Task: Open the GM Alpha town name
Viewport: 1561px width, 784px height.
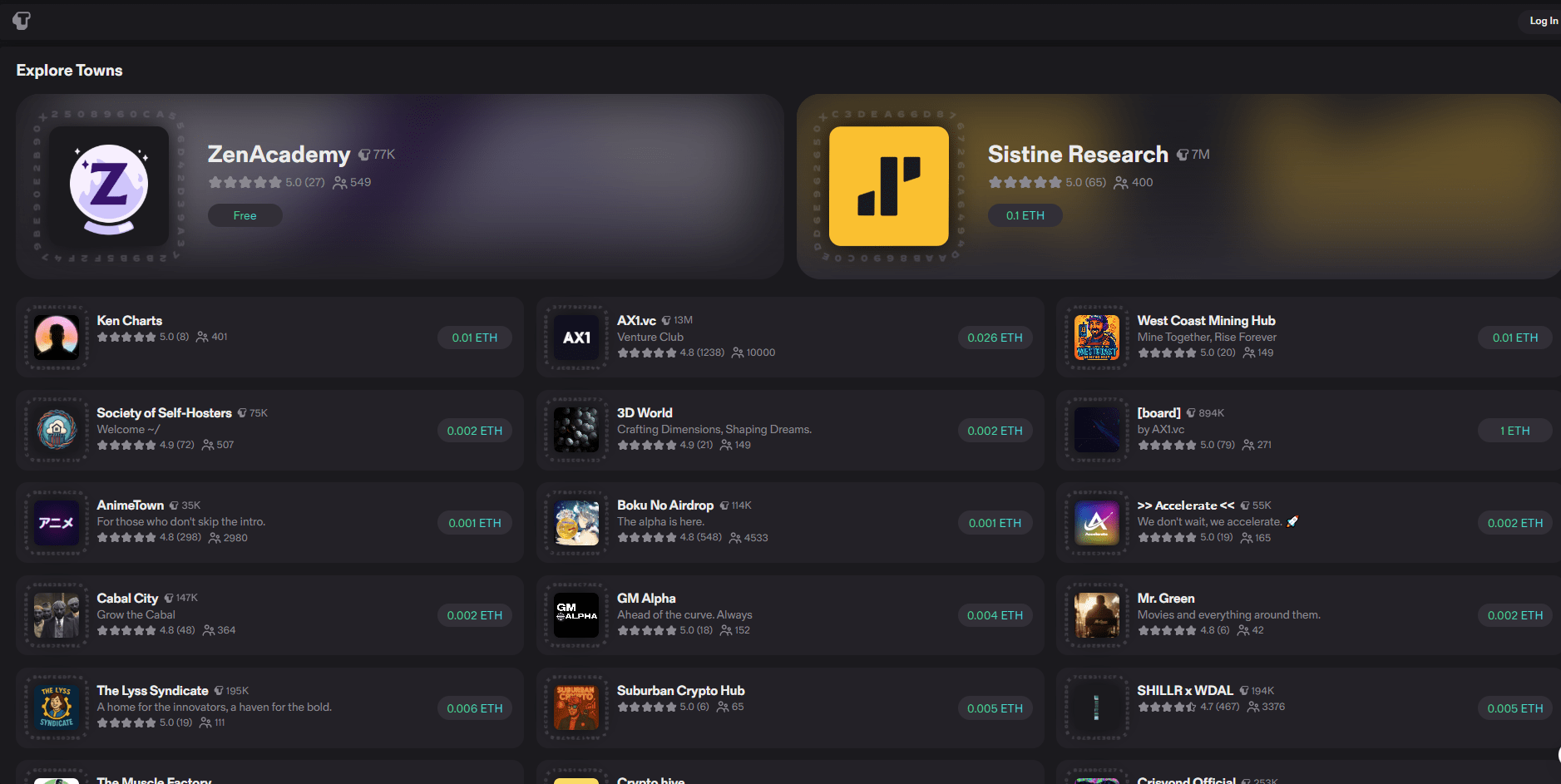Action: 646,599
